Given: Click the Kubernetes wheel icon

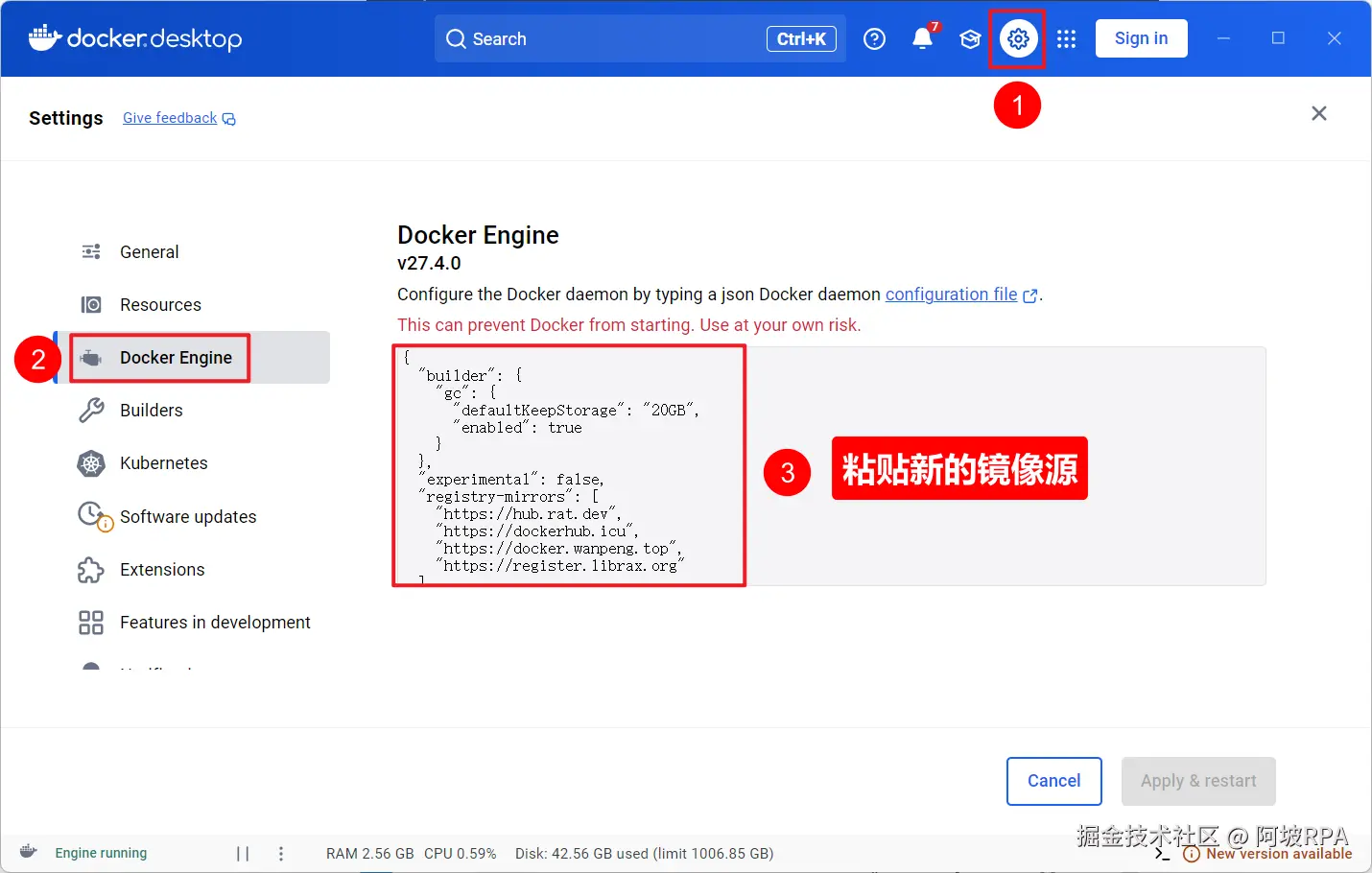Looking at the screenshot, I should [91, 463].
